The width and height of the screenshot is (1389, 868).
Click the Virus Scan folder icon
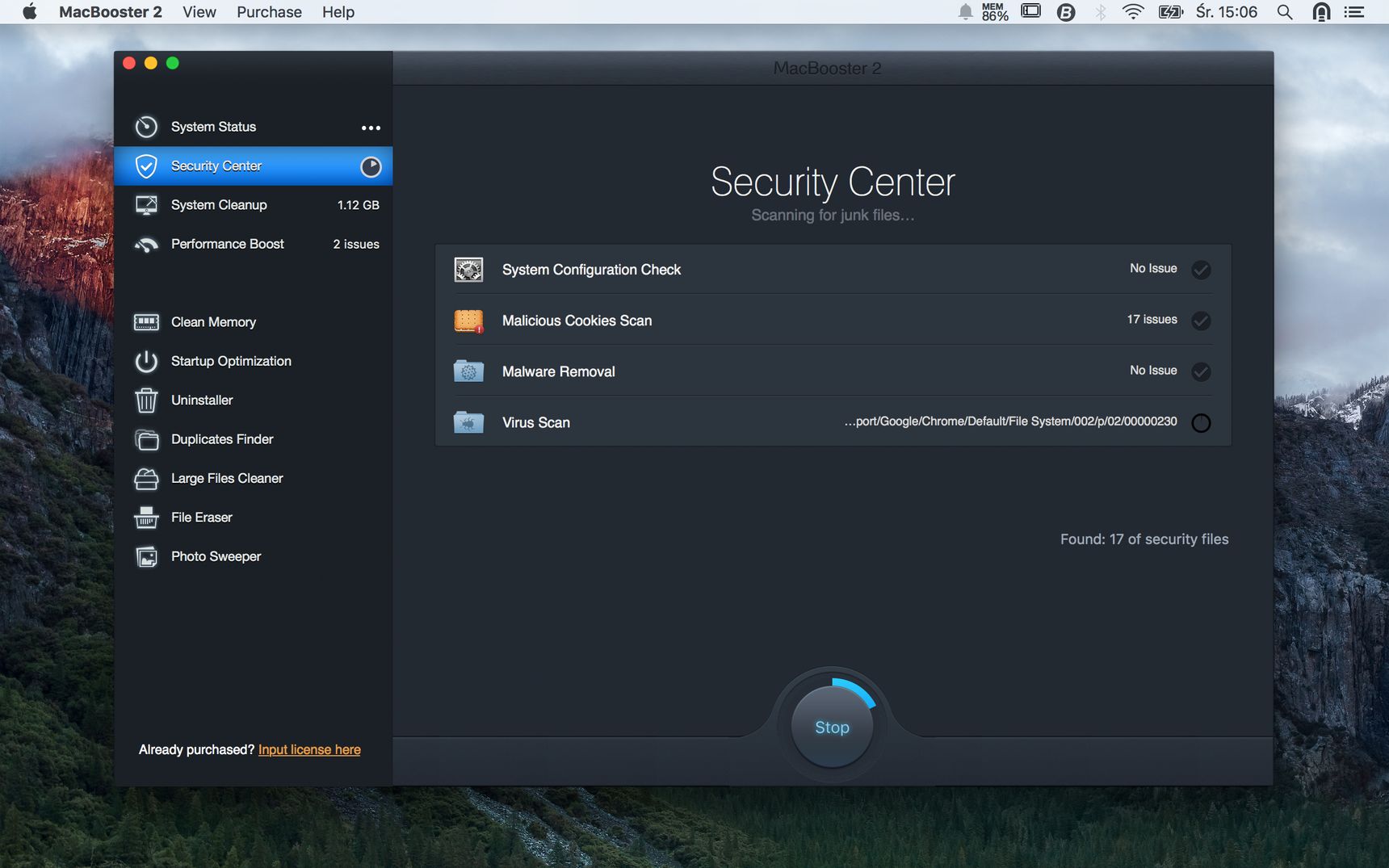tap(468, 422)
